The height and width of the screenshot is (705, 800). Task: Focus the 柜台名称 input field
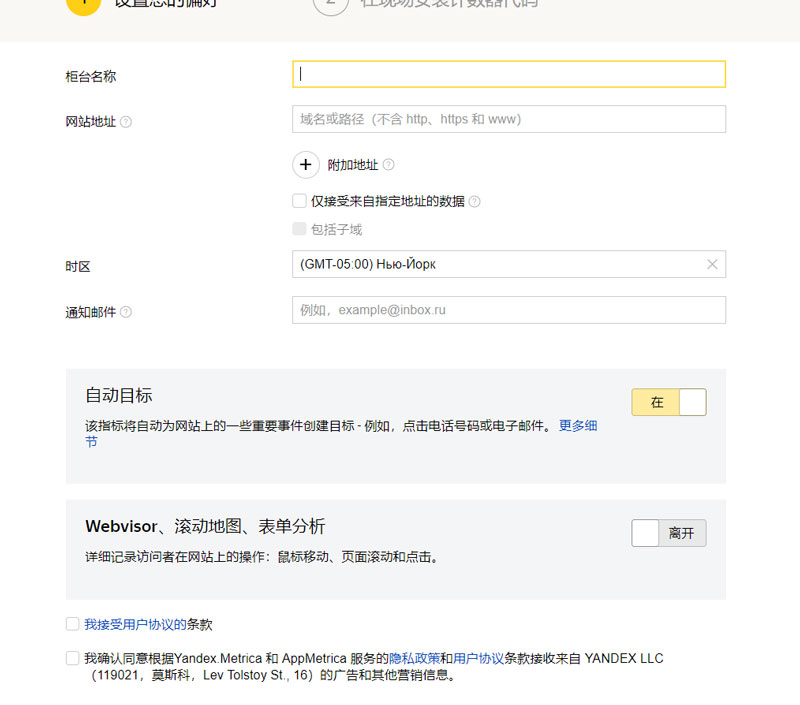click(508, 75)
